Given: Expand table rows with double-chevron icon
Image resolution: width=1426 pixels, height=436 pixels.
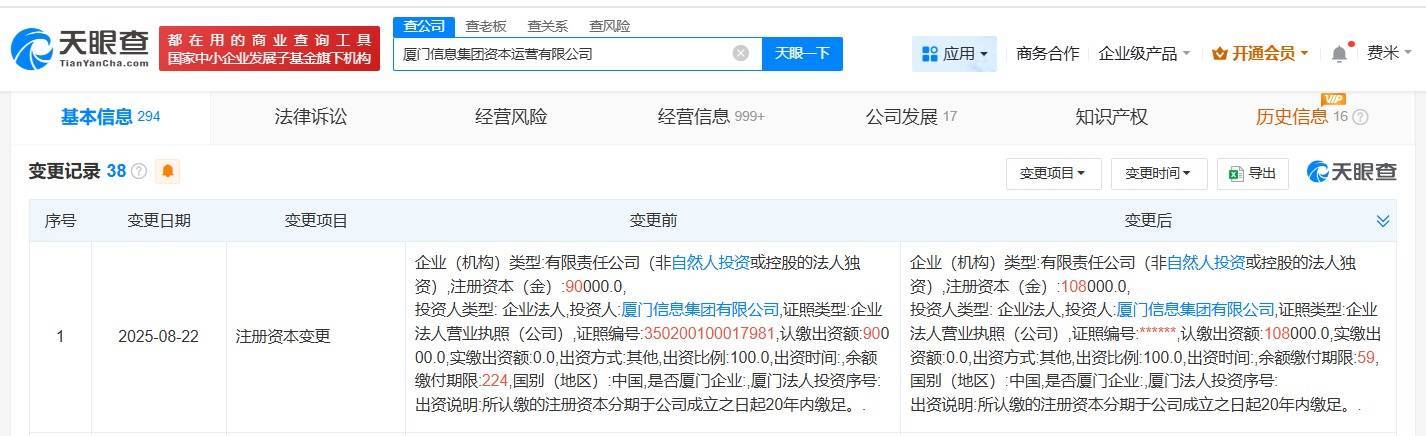Looking at the screenshot, I should coord(1383,221).
